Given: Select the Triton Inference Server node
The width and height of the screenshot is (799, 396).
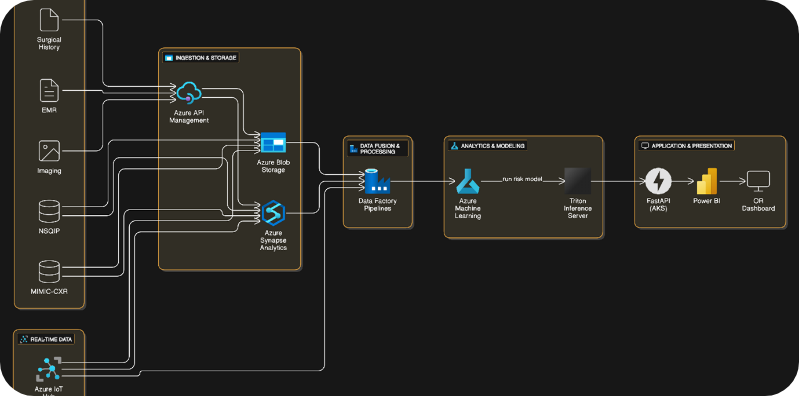Looking at the screenshot, I should [x=577, y=181].
